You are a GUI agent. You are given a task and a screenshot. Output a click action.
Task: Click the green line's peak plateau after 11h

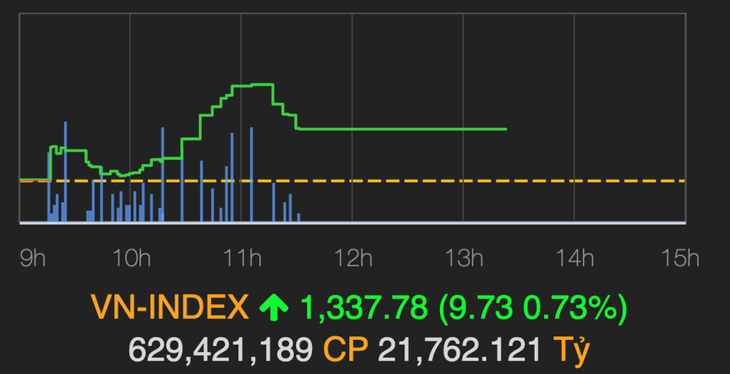[262, 84]
